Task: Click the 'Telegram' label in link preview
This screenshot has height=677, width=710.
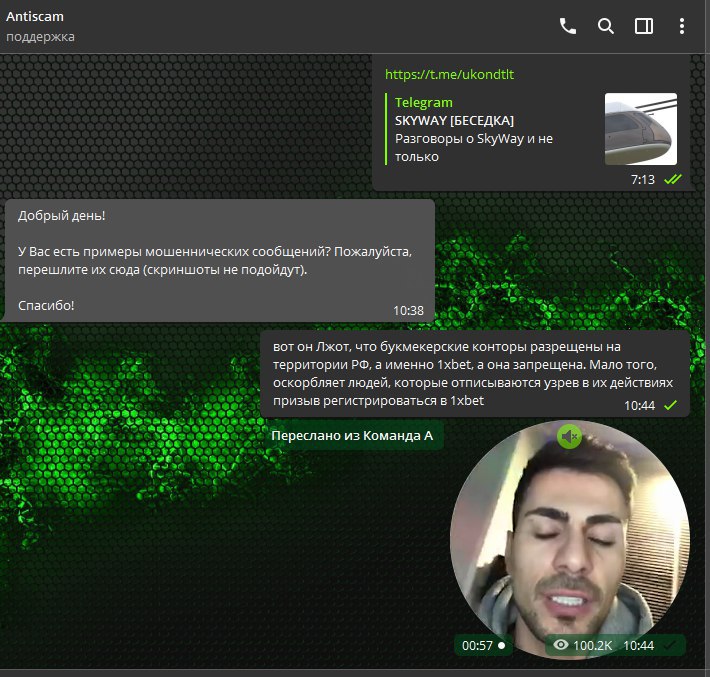Action: [x=423, y=102]
